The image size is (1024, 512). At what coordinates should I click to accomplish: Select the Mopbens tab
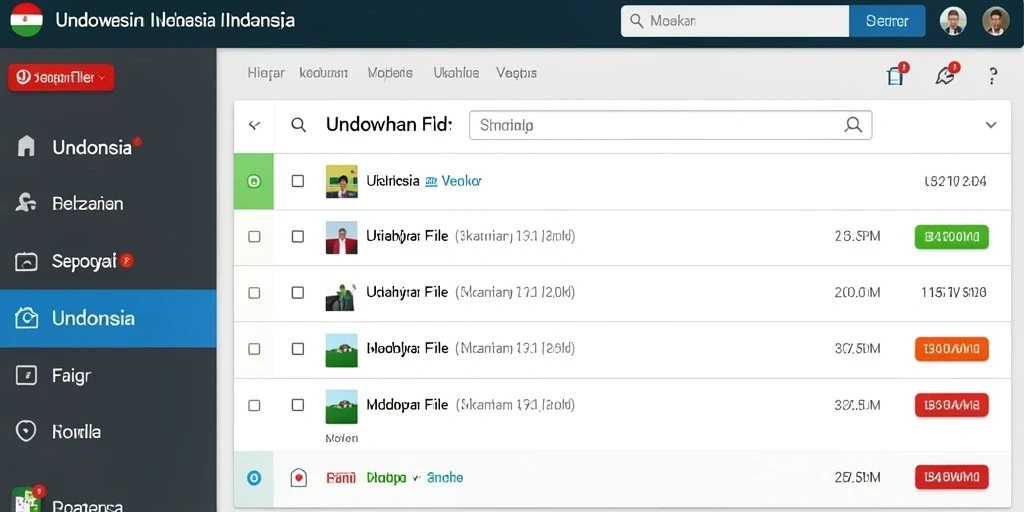390,72
